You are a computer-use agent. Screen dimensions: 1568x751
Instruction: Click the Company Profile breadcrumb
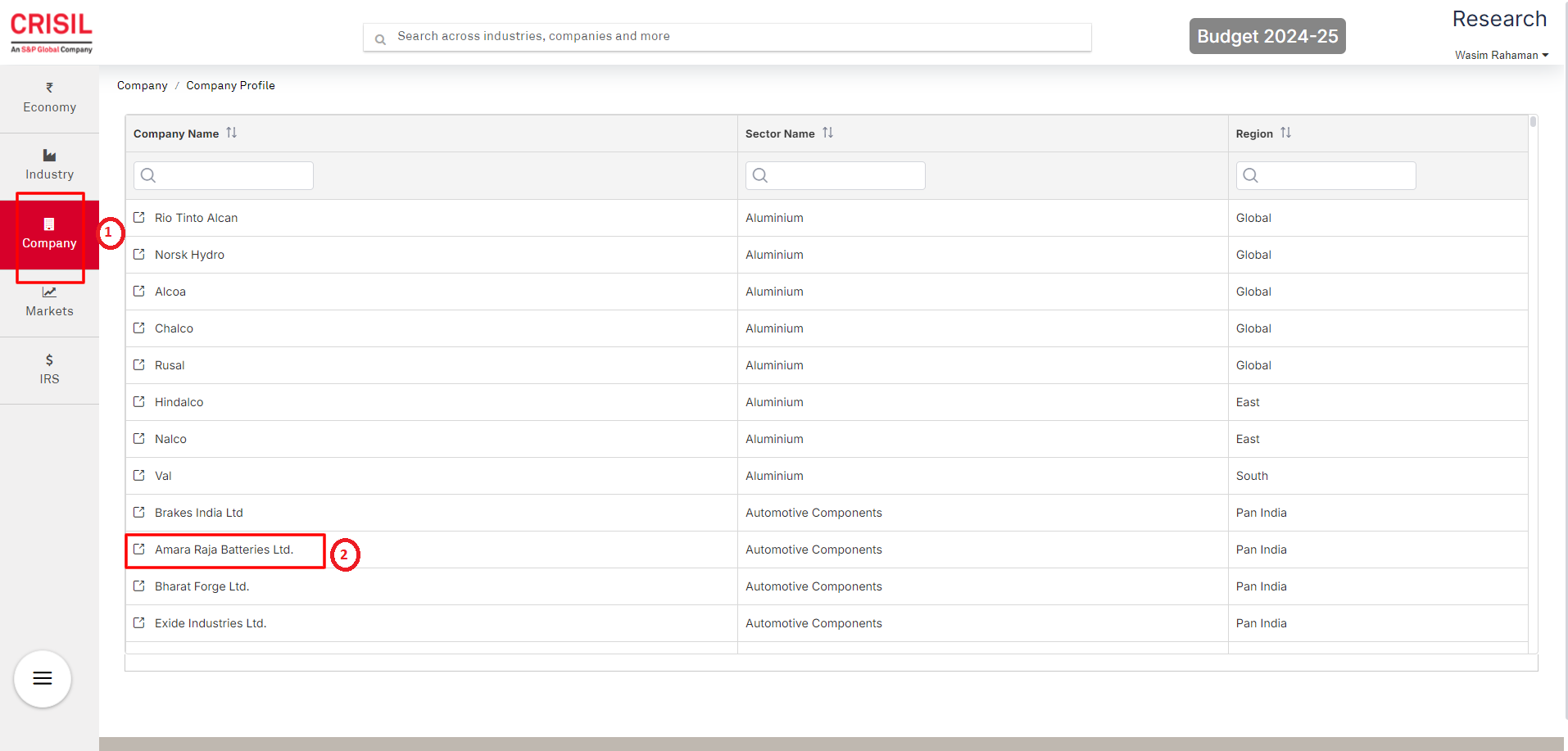pyautogui.click(x=230, y=85)
